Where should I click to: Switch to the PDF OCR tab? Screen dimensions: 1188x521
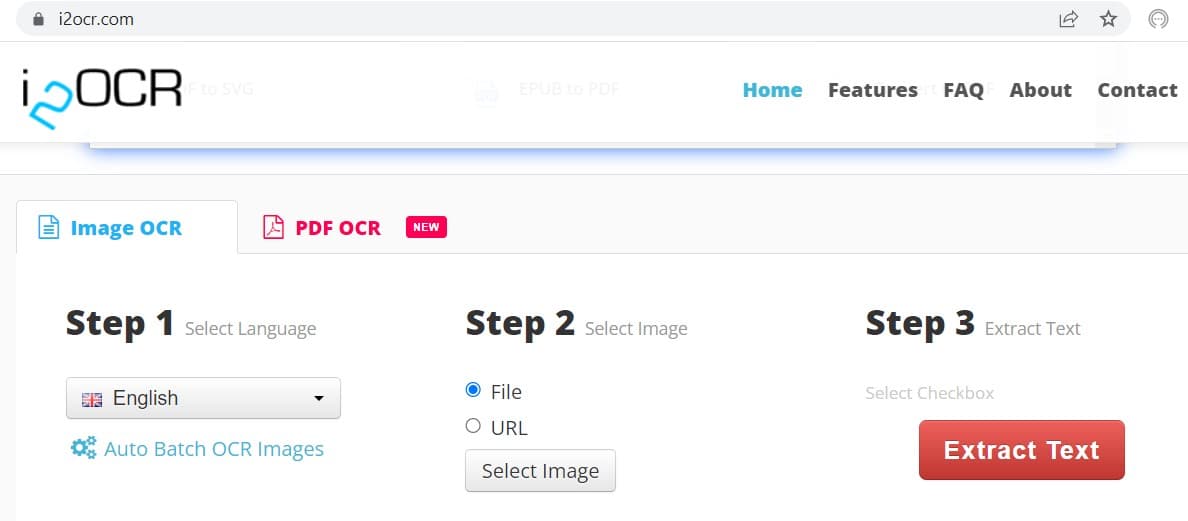[338, 228]
